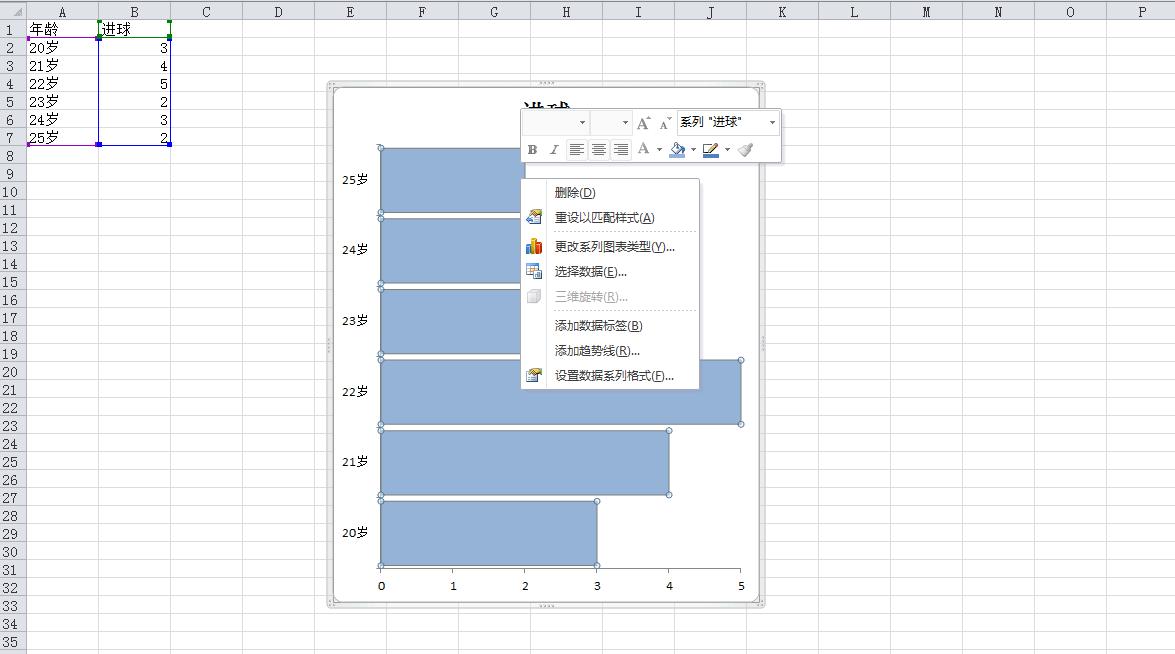The width and height of the screenshot is (1175, 654).
Task: Click the horizontal axis value 4
Action: point(669,586)
